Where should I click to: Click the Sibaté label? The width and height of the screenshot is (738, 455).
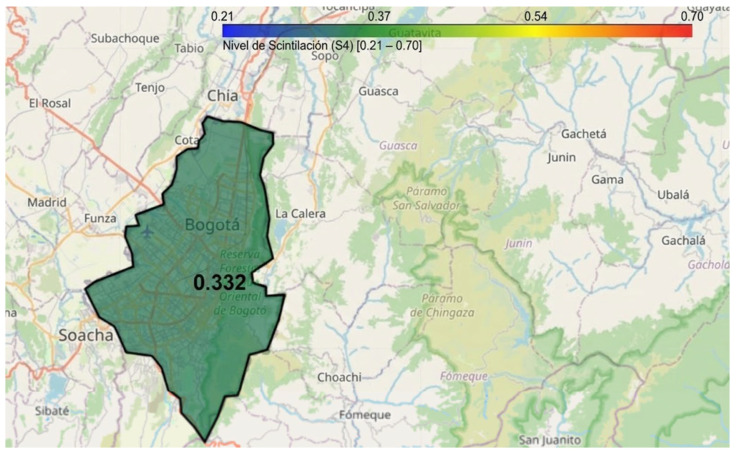(52, 411)
